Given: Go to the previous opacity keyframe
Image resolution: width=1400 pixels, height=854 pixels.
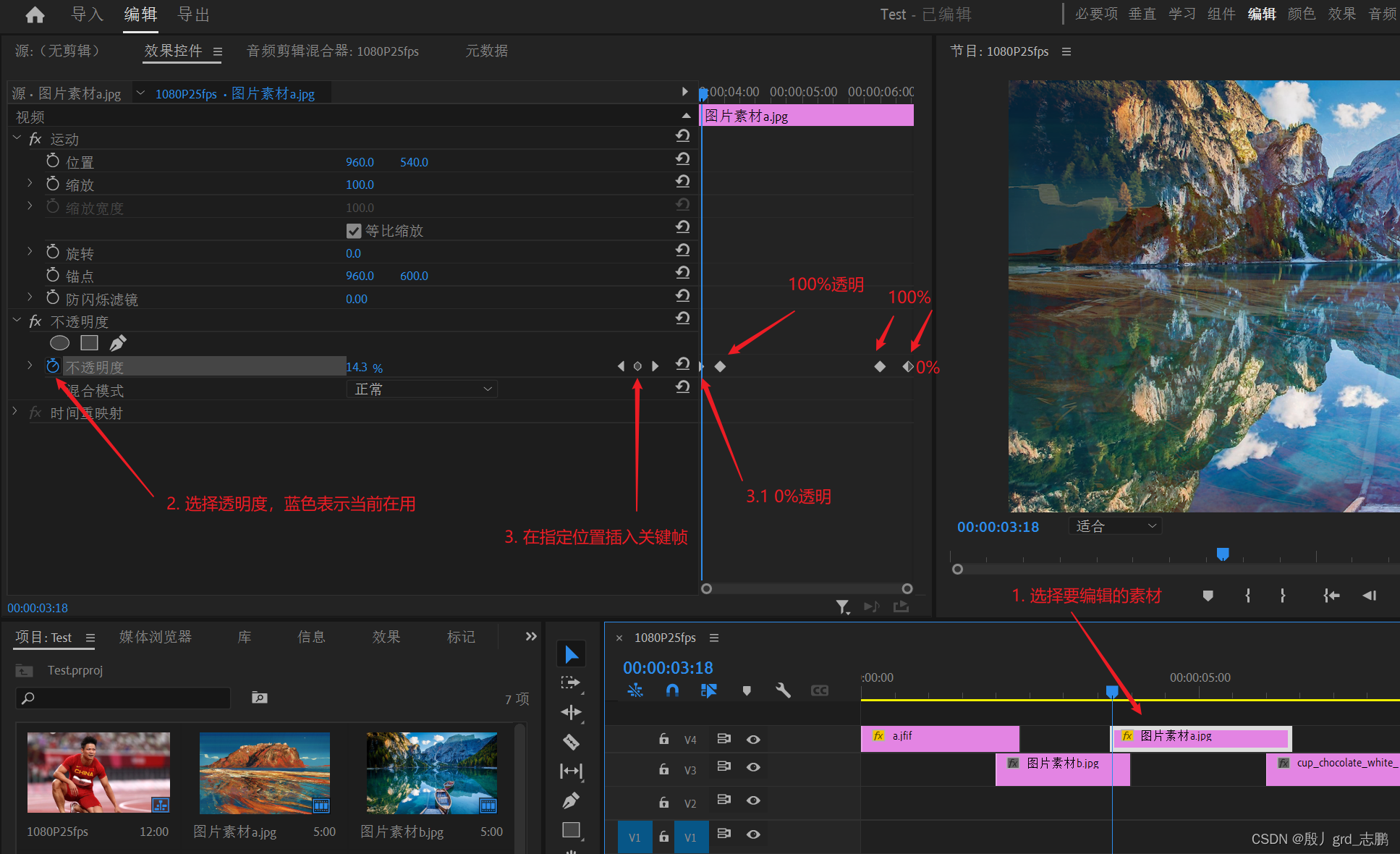Looking at the screenshot, I should (621, 366).
